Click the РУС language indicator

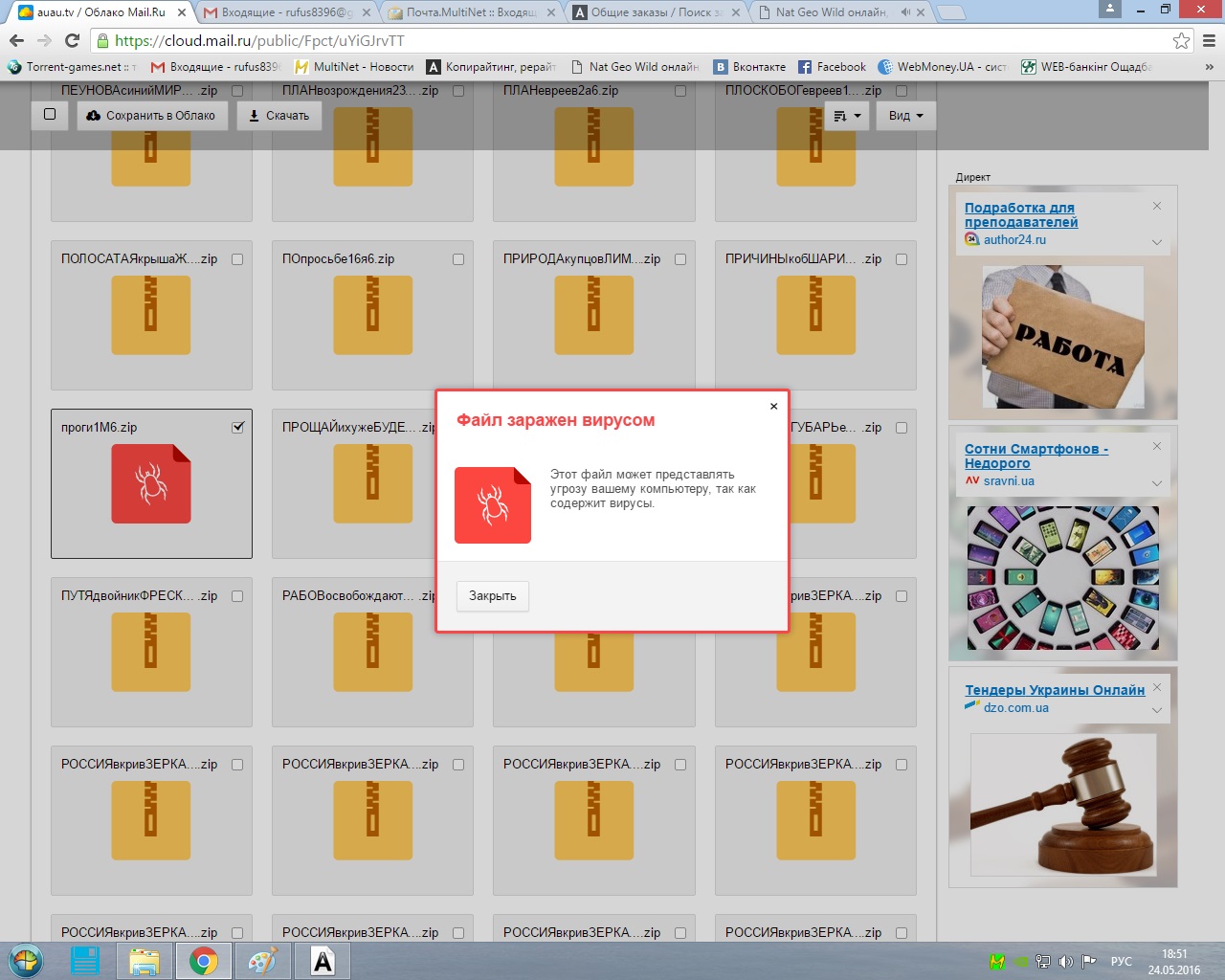click(x=1121, y=962)
